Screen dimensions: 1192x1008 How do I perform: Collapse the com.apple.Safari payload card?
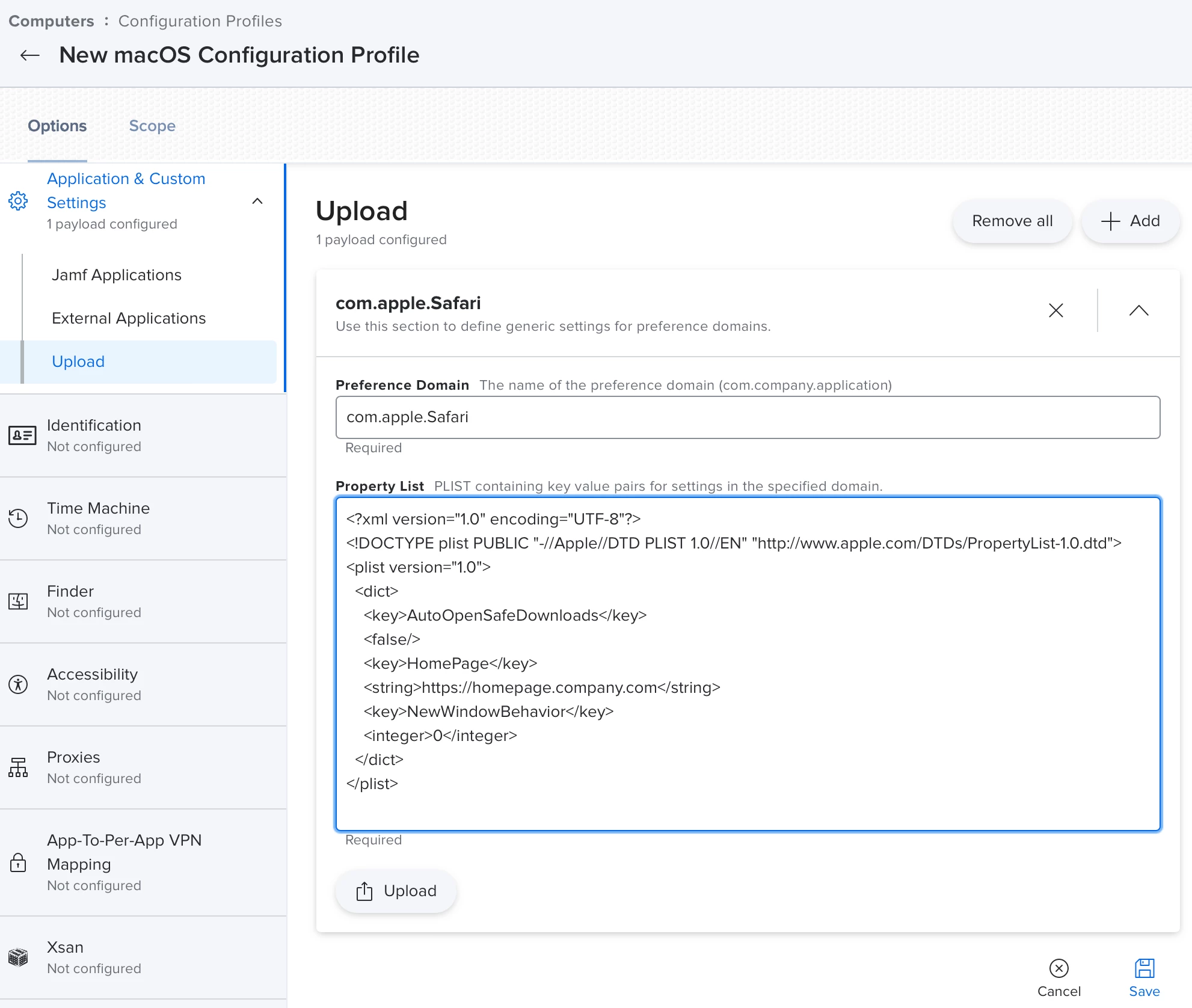pyautogui.click(x=1139, y=310)
